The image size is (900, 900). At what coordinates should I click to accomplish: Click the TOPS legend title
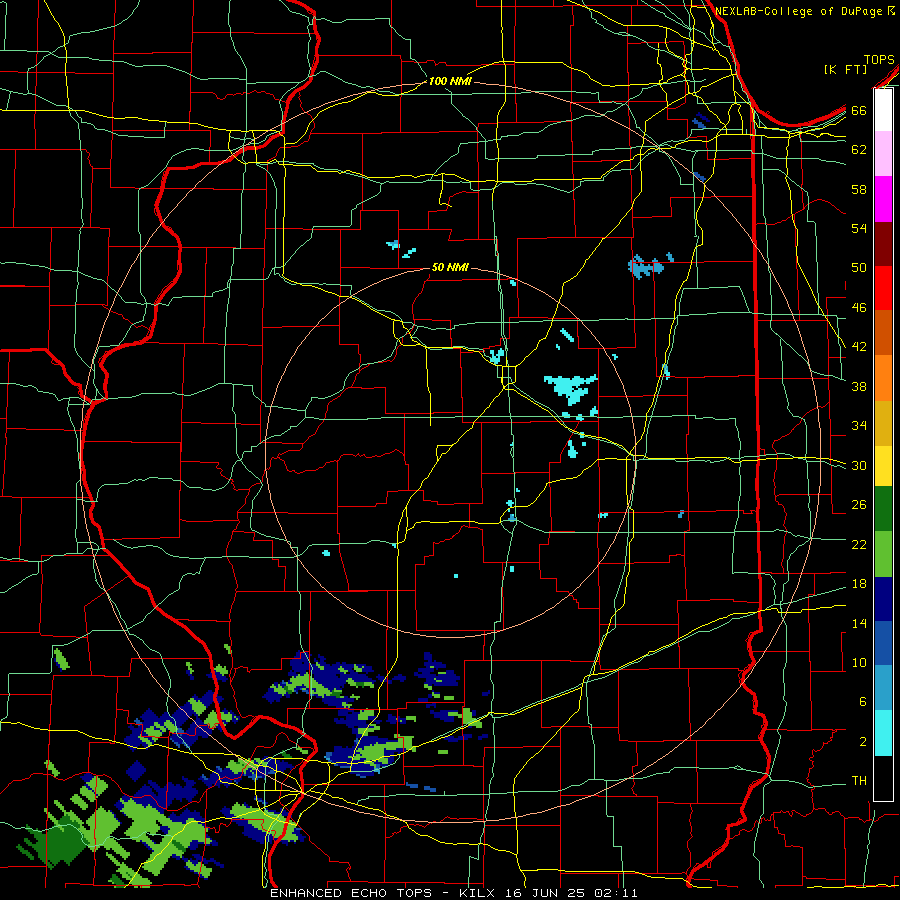tap(879, 60)
